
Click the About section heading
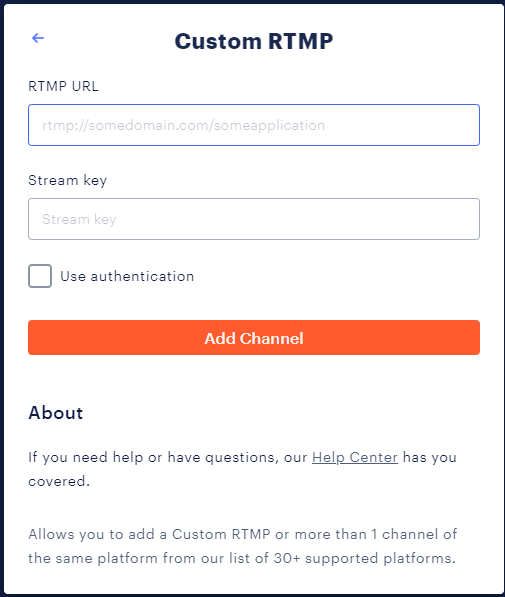(x=56, y=413)
